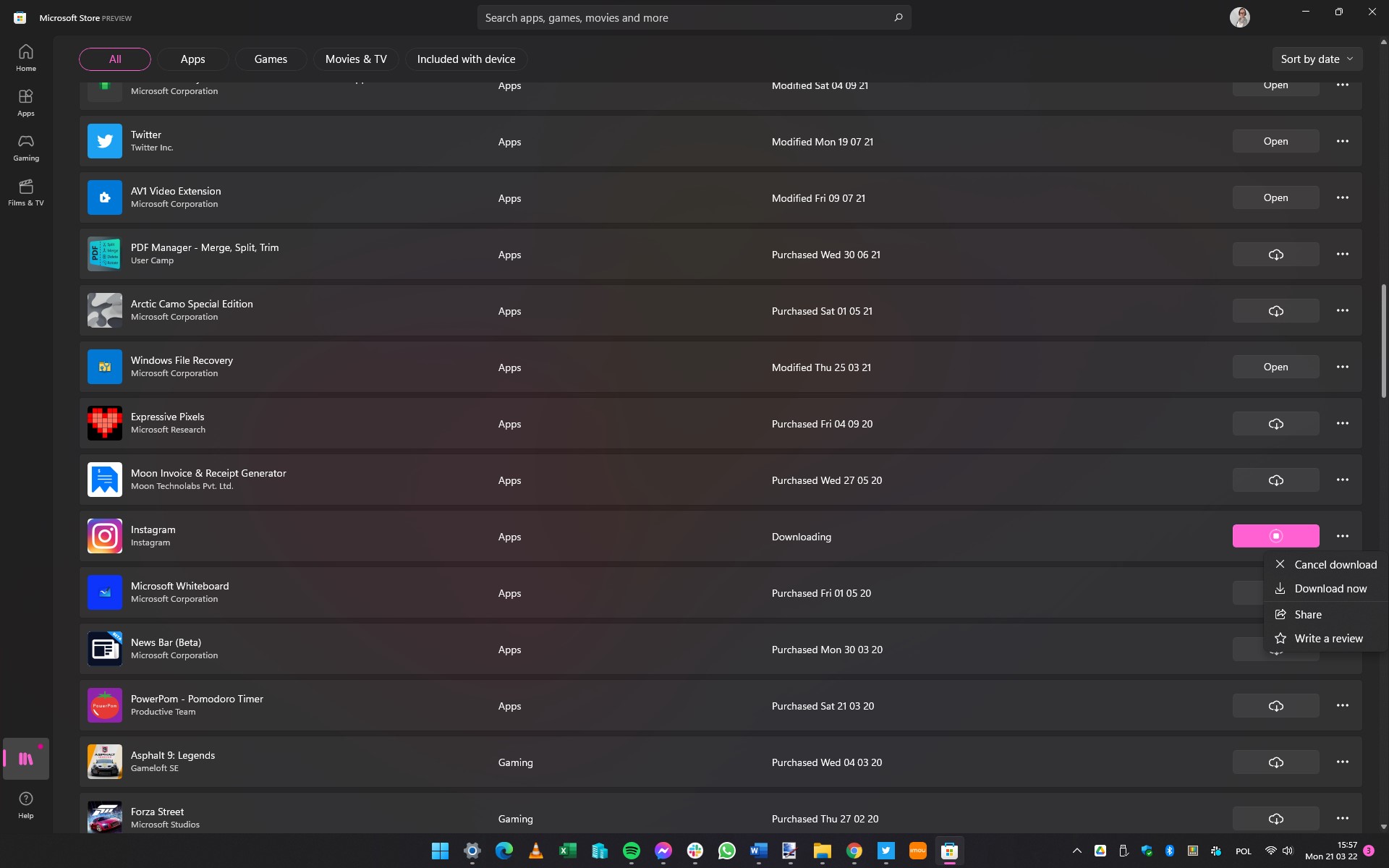Stop the Instagram download with pink button

1275,536
